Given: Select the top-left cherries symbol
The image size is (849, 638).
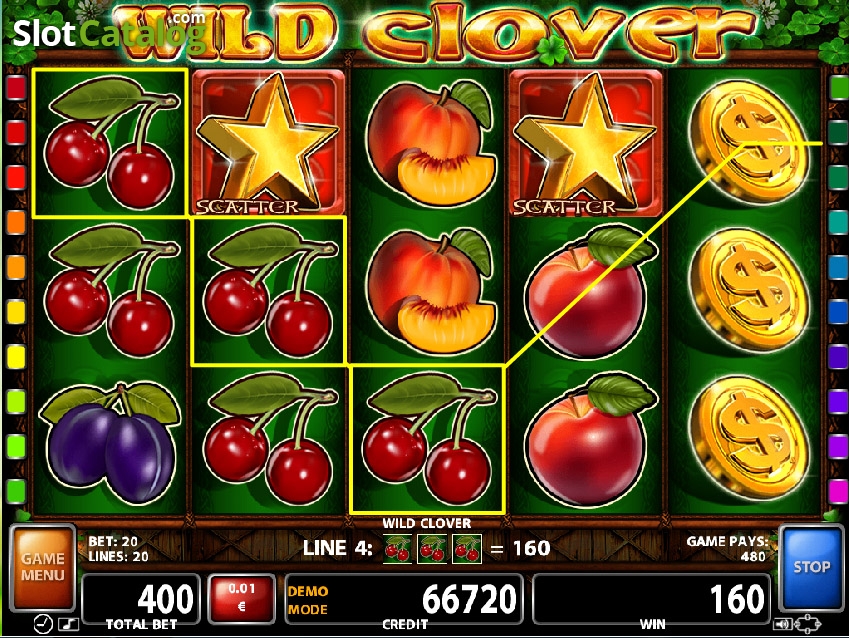Looking at the screenshot, I should click(x=110, y=143).
